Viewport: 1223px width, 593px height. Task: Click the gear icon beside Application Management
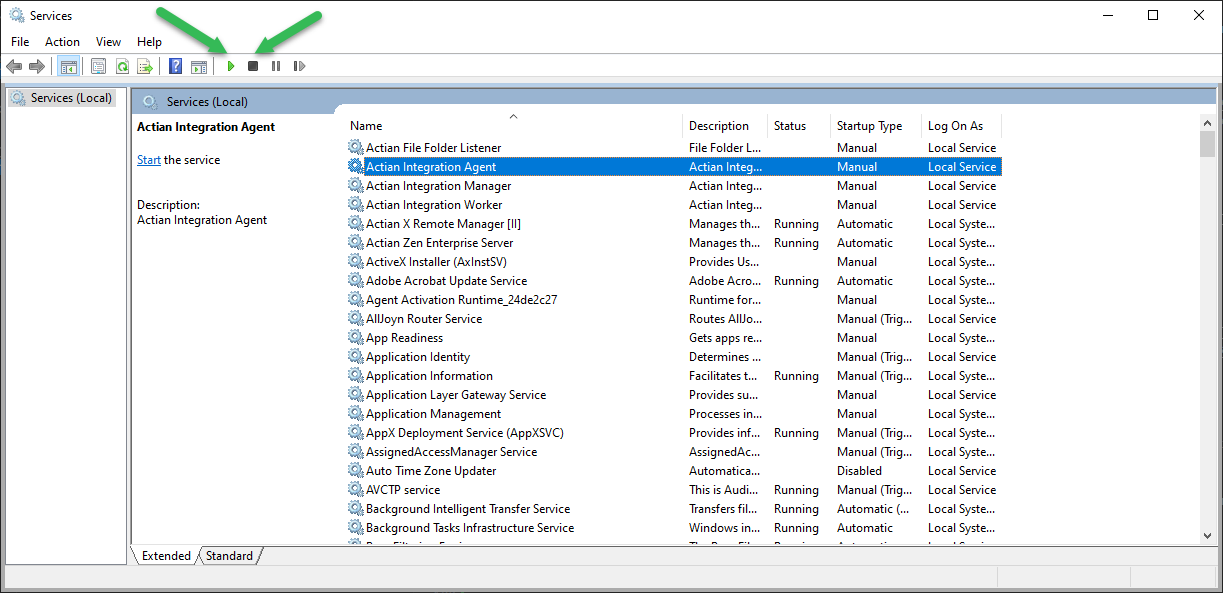click(356, 414)
